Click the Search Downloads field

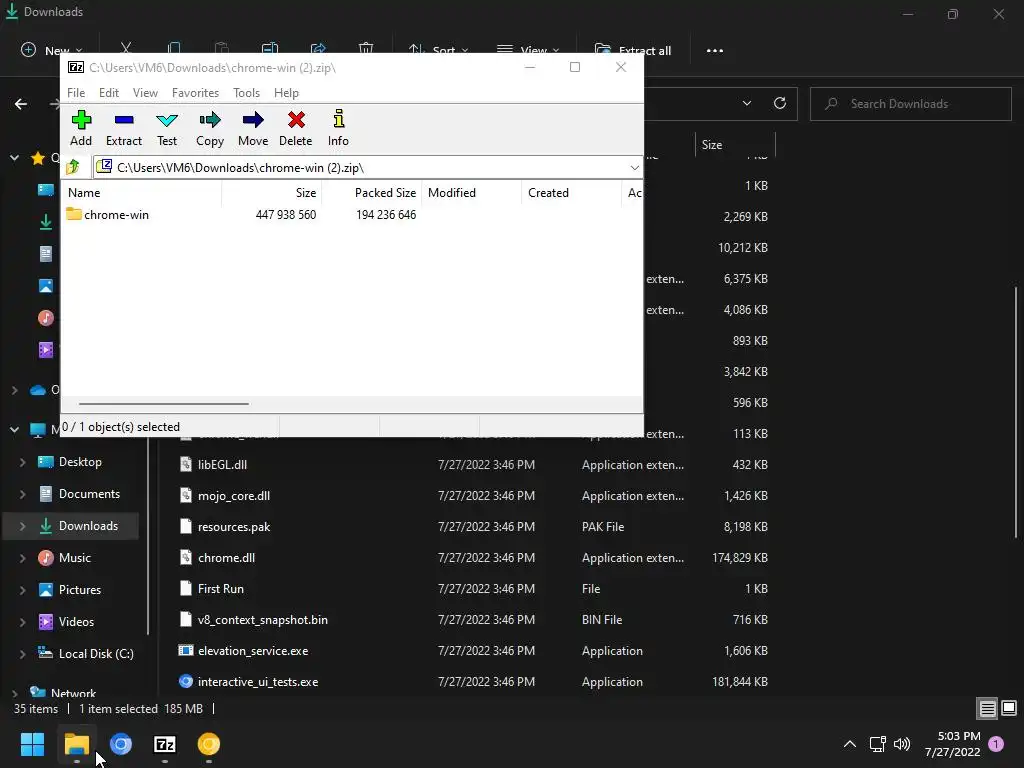coord(910,104)
